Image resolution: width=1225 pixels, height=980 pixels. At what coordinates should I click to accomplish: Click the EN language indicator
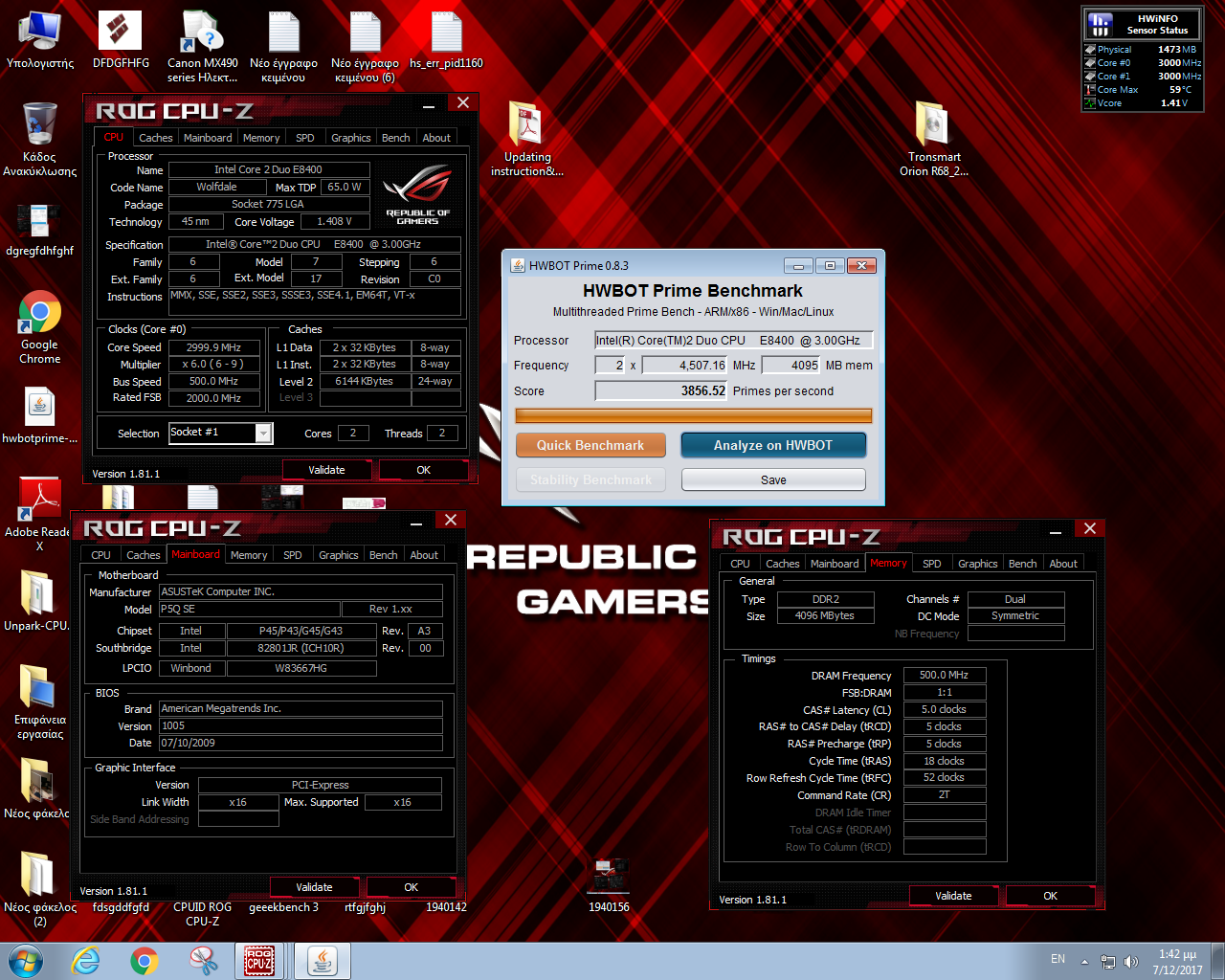click(x=1058, y=959)
